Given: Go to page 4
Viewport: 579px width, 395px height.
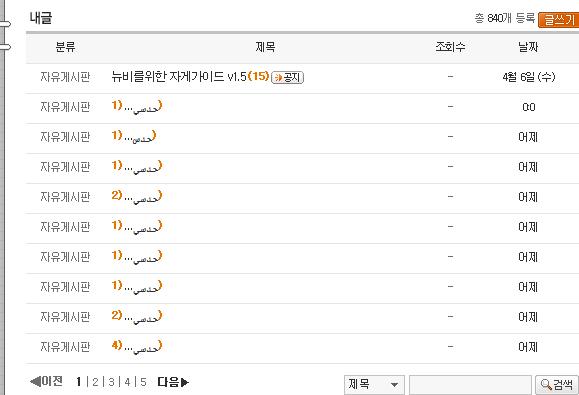Looking at the screenshot, I should point(127,382).
